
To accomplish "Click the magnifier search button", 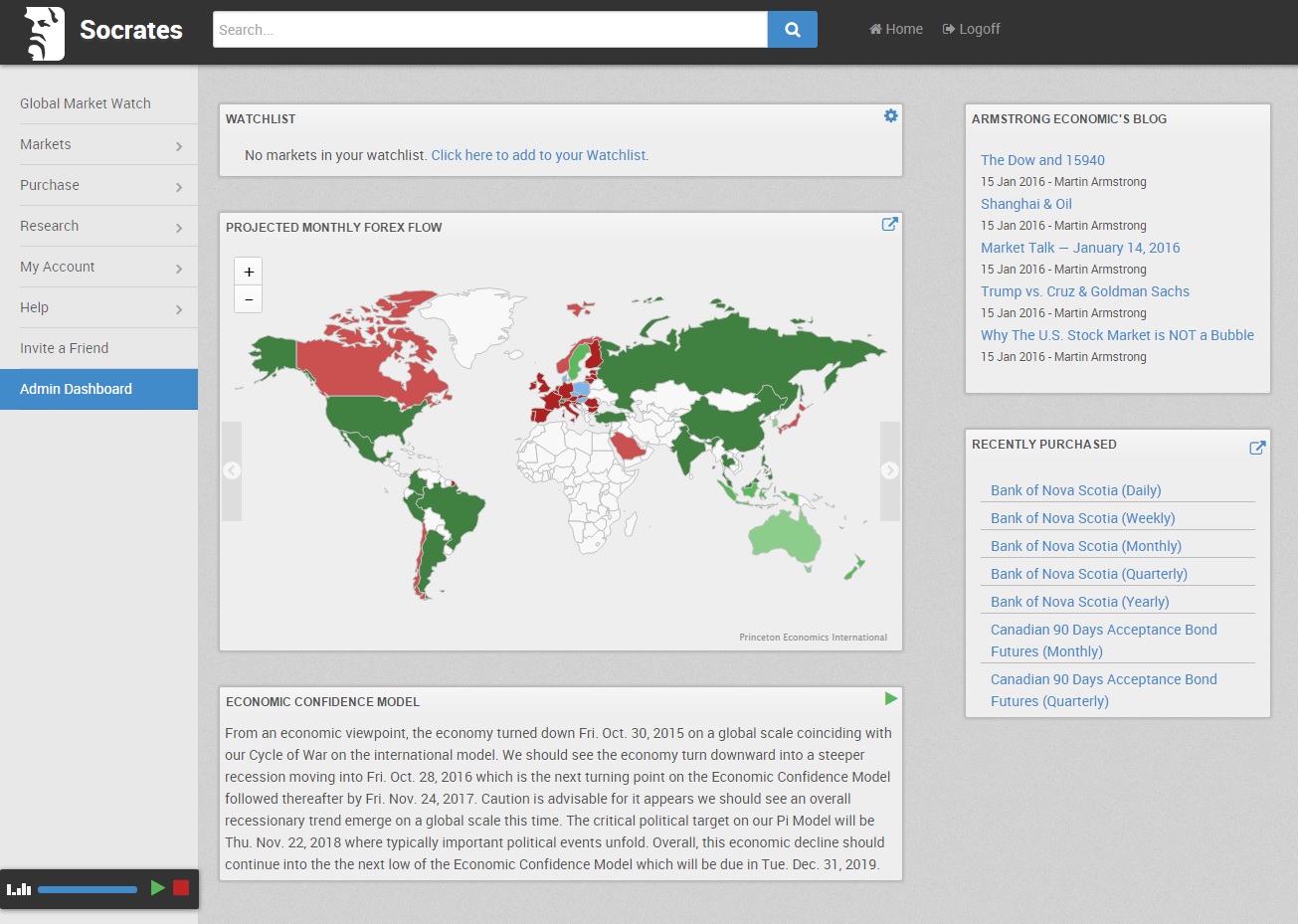I will point(793,30).
